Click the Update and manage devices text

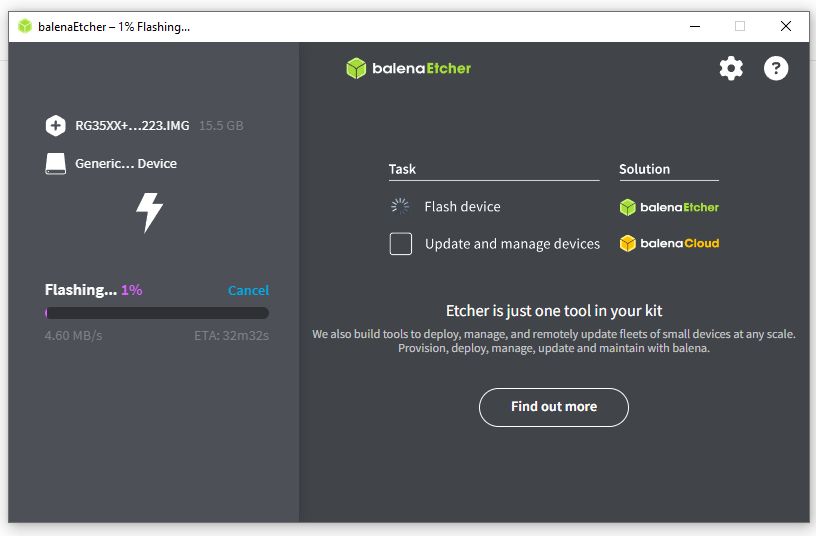point(512,244)
